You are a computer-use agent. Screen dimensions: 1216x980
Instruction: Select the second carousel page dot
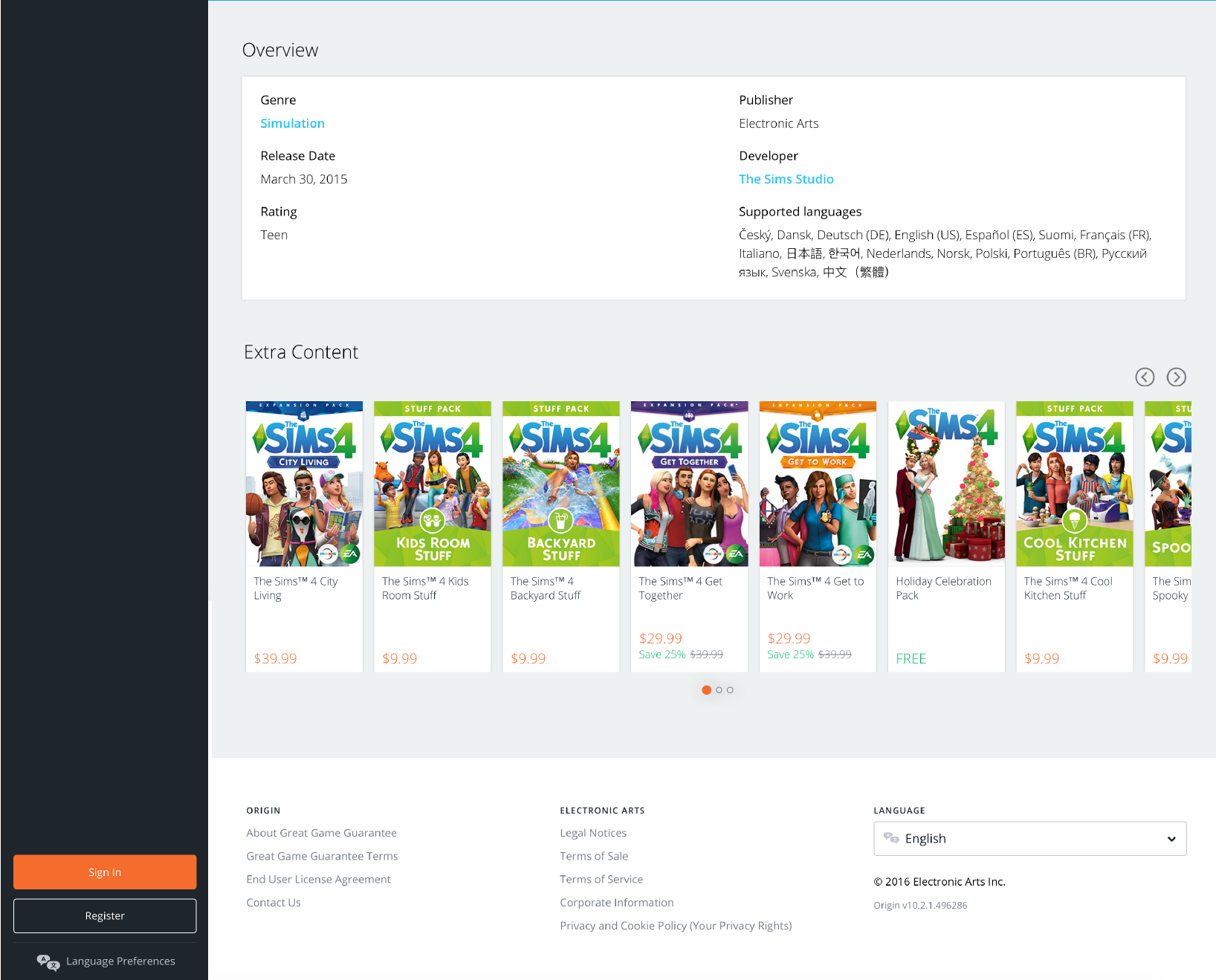click(719, 690)
